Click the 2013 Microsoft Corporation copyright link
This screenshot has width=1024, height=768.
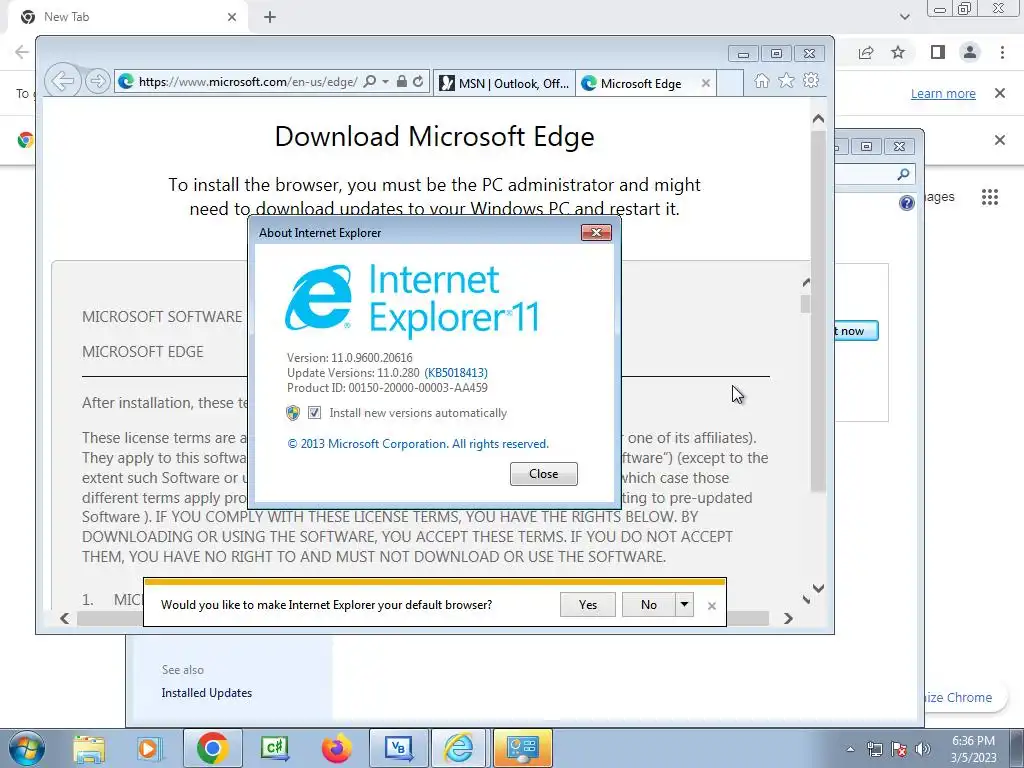[x=418, y=444]
